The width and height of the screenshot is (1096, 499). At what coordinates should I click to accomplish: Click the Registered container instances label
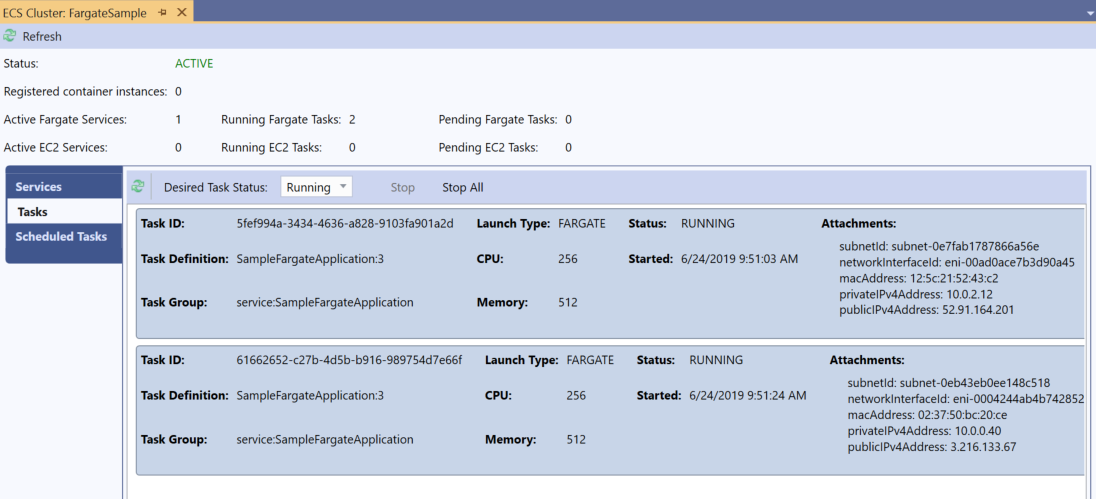[85, 92]
